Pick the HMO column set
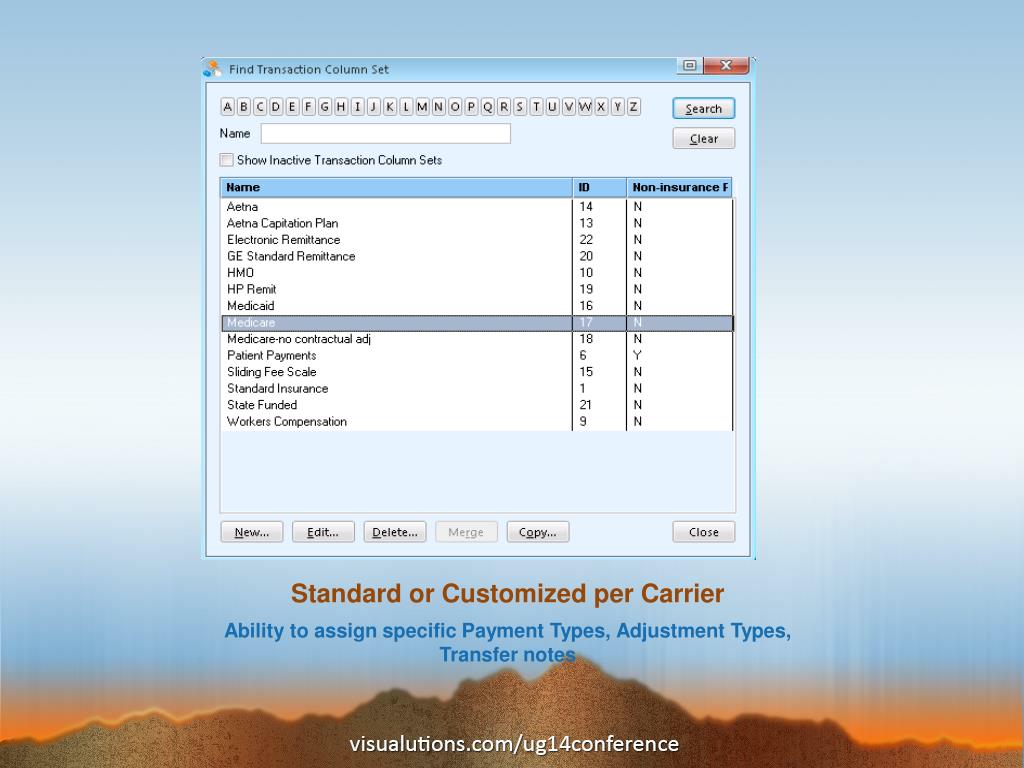Image resolution: width=1024 pixels, height=768 pixels. tap(477, 273)
